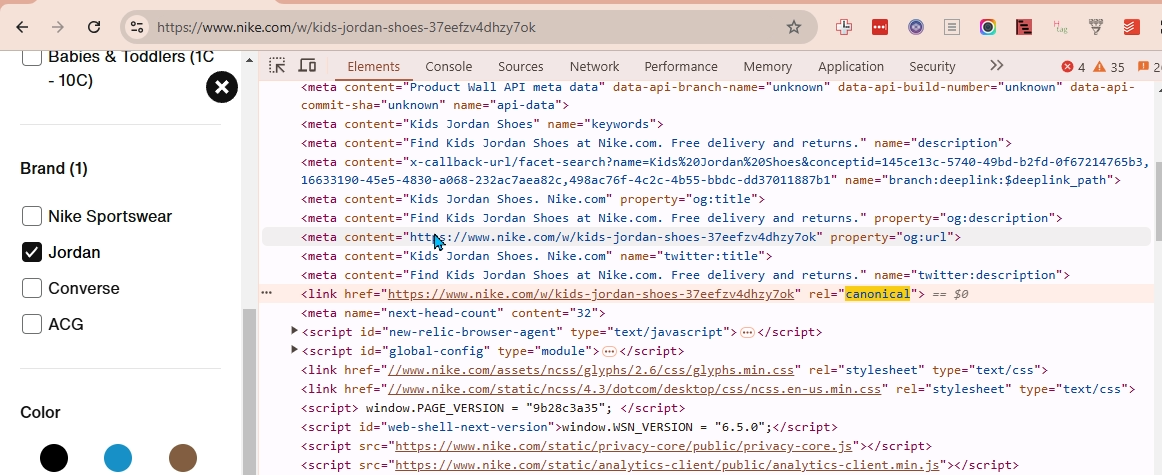
Task: Open the analytics-client.min.js script link
Action: click(x=667, y=465)
